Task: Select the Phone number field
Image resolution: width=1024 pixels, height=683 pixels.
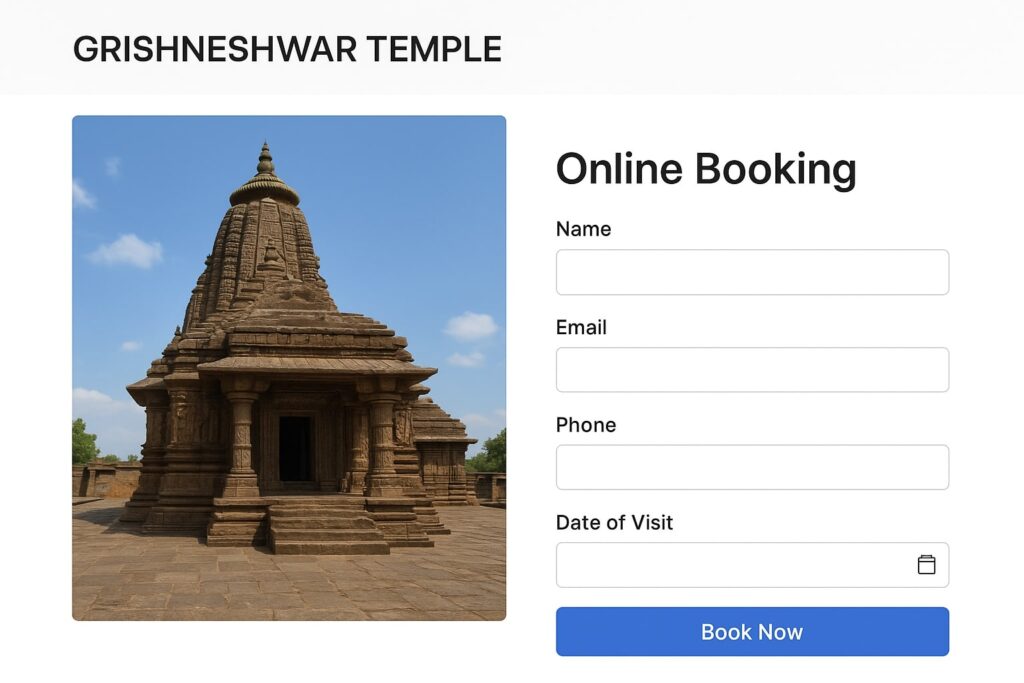Action: [x=752, y=467]
